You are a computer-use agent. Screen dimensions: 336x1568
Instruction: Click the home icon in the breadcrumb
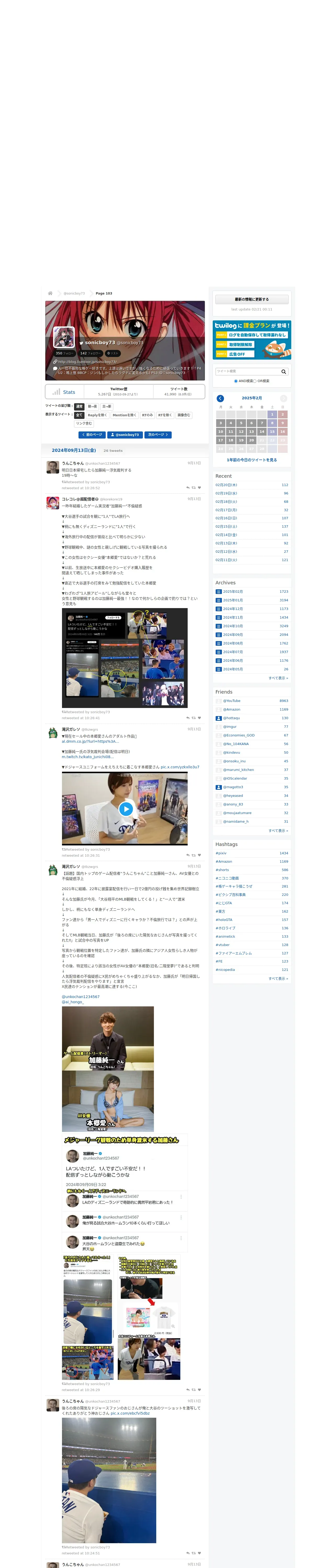(50, 293)
